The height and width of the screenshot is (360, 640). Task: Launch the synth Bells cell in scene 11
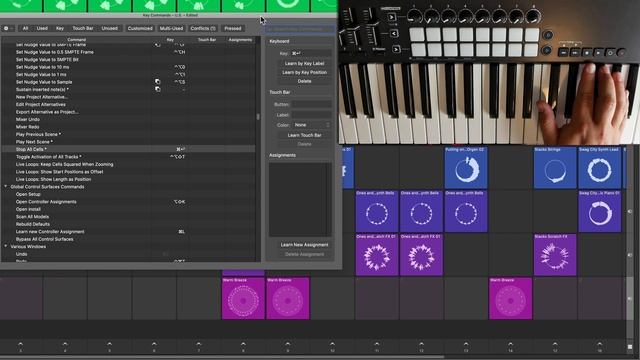(x=377, y=211)
